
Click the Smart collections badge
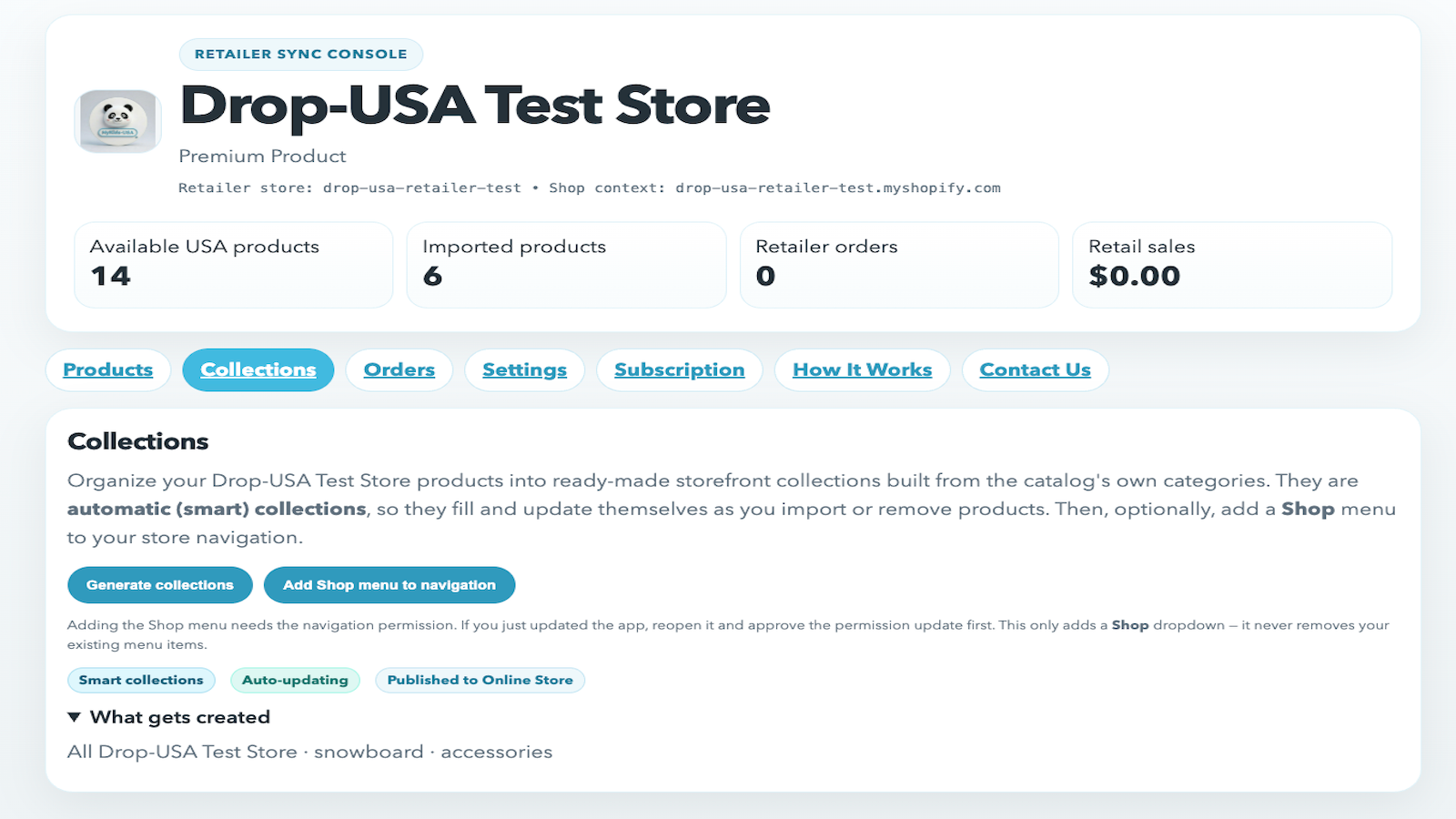coord(141,680)
